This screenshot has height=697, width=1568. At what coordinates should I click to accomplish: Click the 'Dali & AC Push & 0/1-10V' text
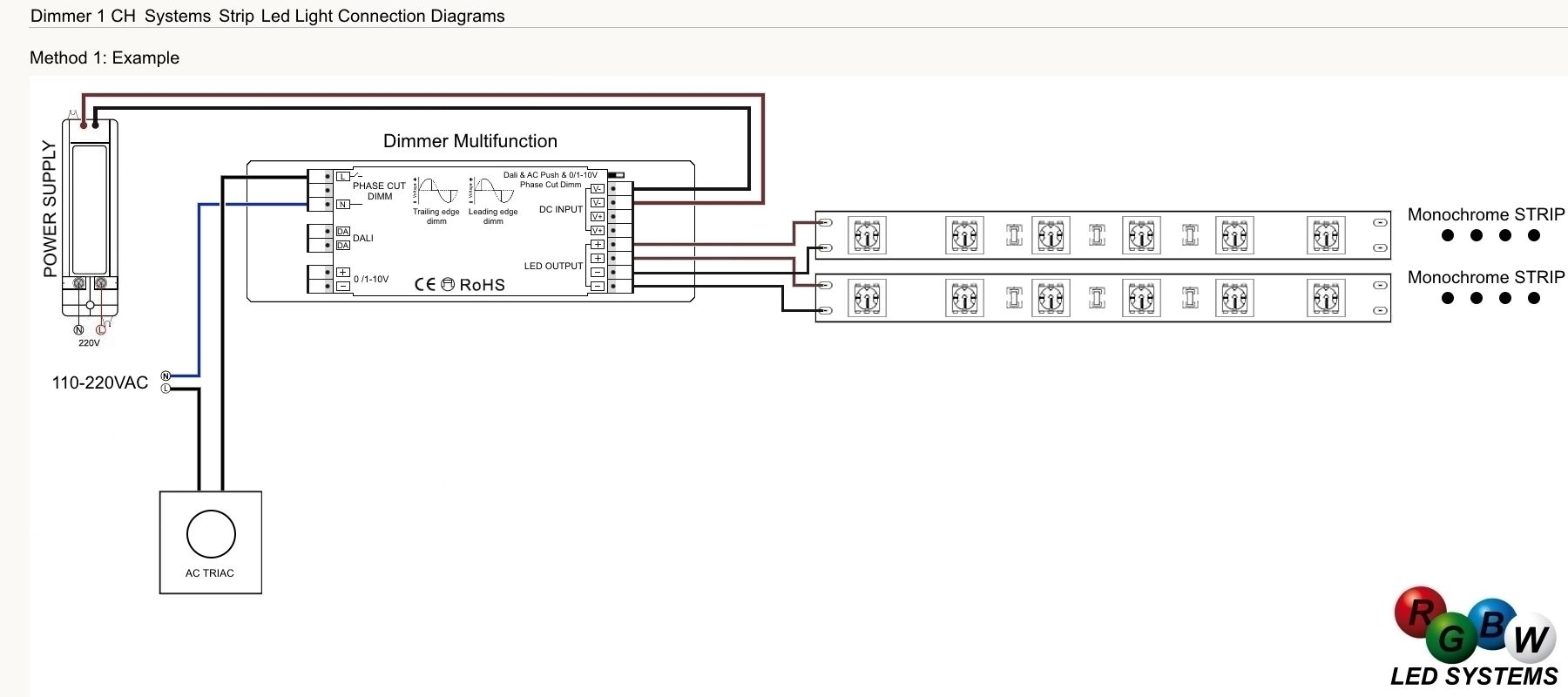point(551,175)
